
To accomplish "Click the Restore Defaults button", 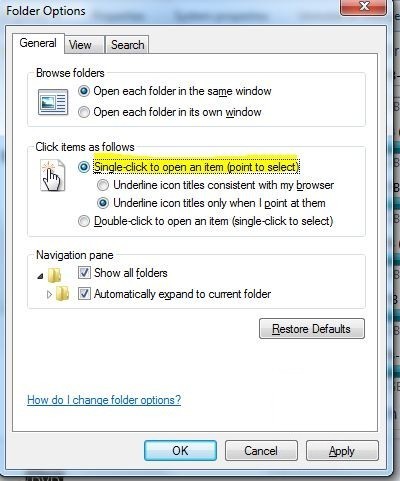I will (x=312, y=329).
